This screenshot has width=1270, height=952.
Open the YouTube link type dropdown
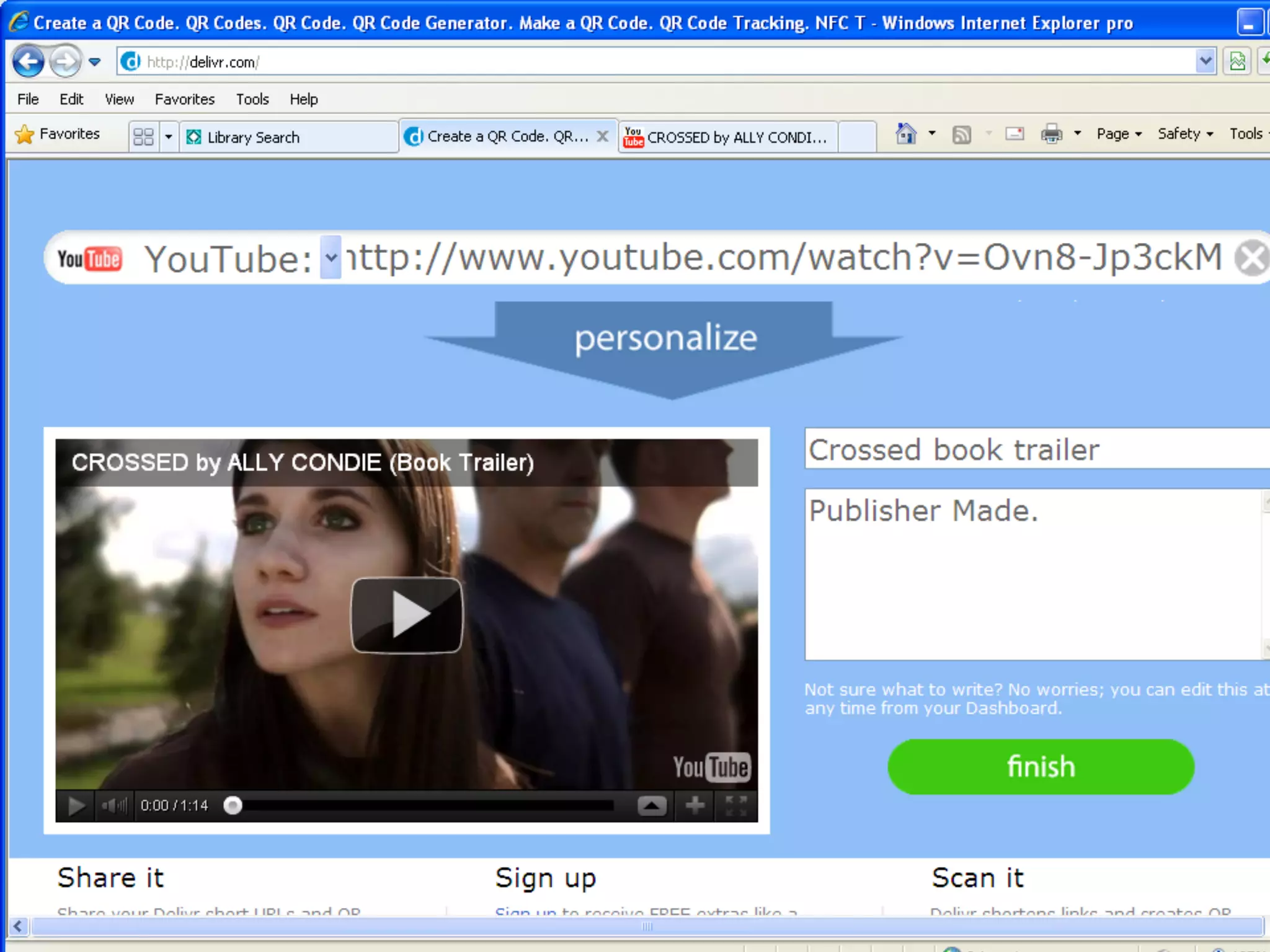click(x=331, y=257)
